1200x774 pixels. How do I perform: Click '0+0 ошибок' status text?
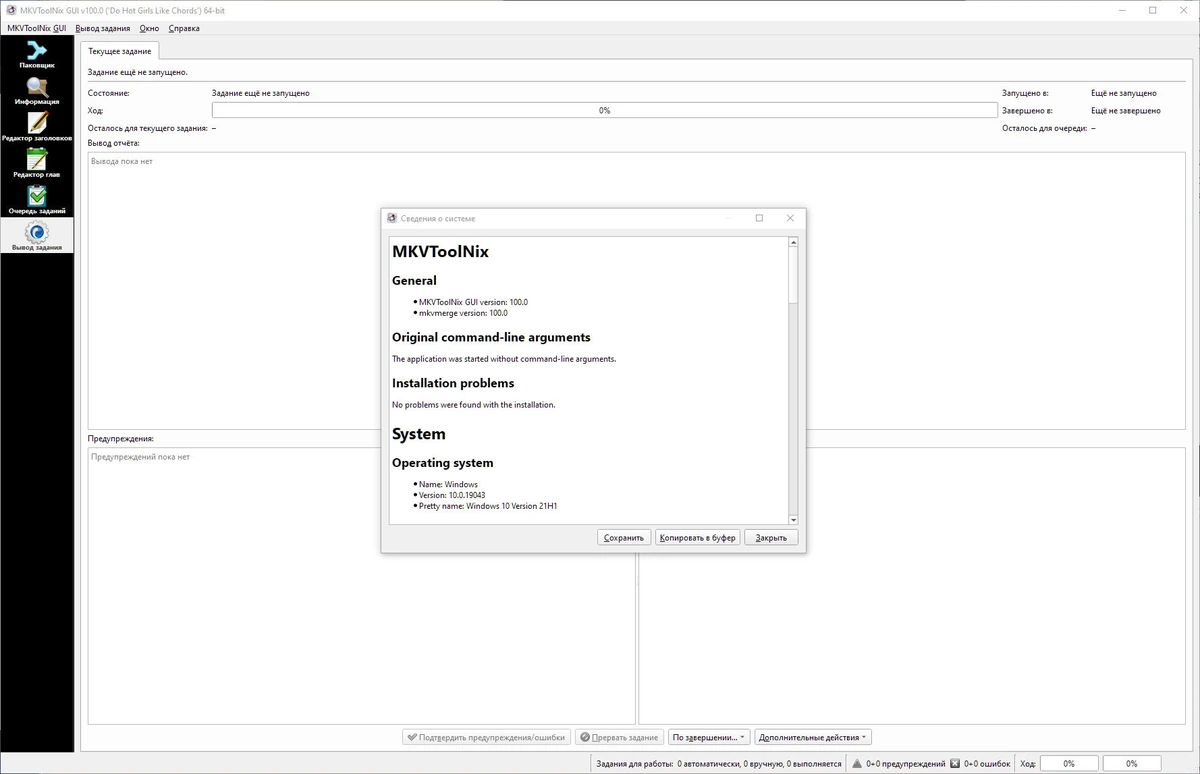click(987, 763)
